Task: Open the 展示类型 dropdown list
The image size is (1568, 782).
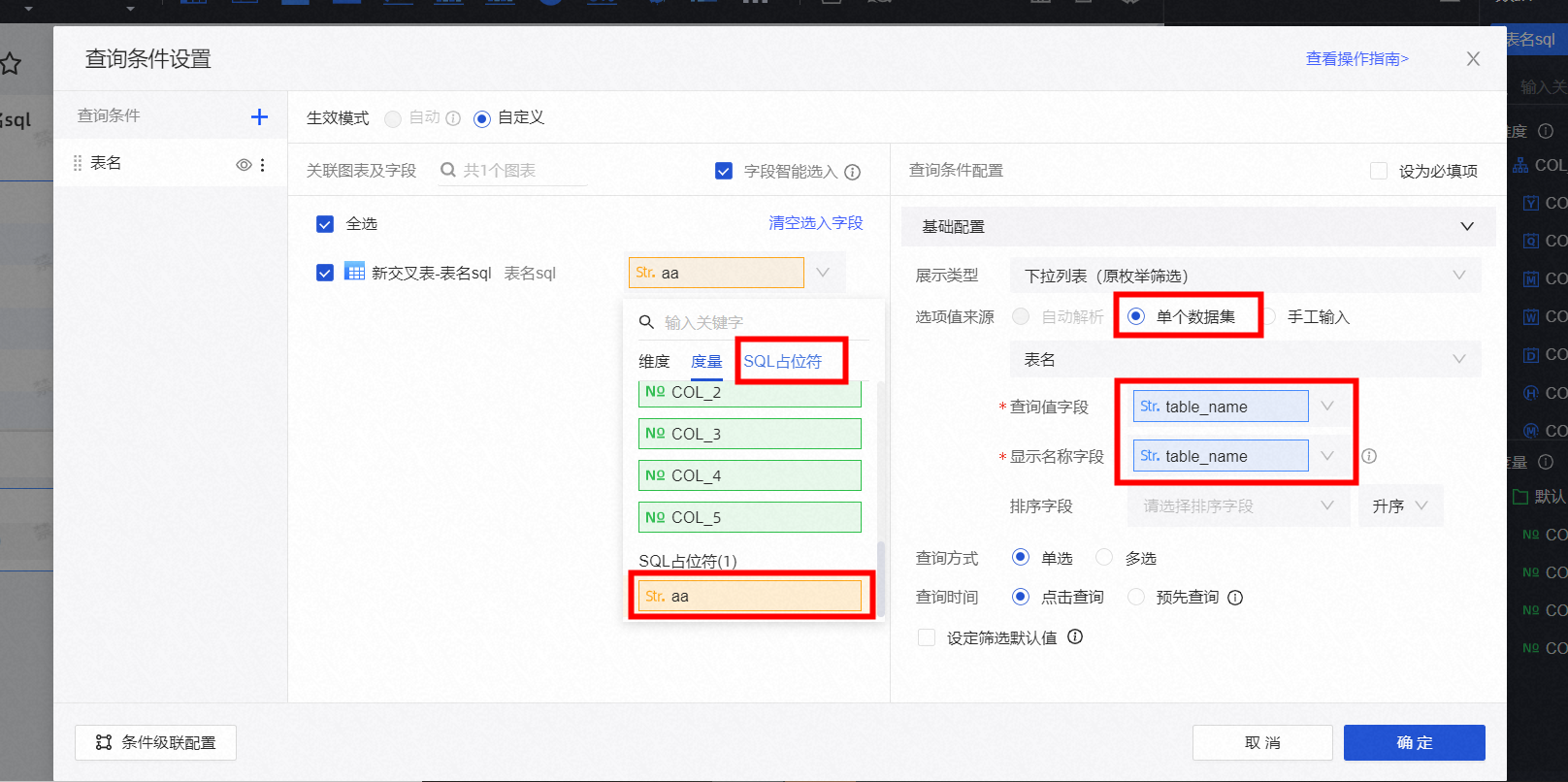Action: (x=1245, y=276)
